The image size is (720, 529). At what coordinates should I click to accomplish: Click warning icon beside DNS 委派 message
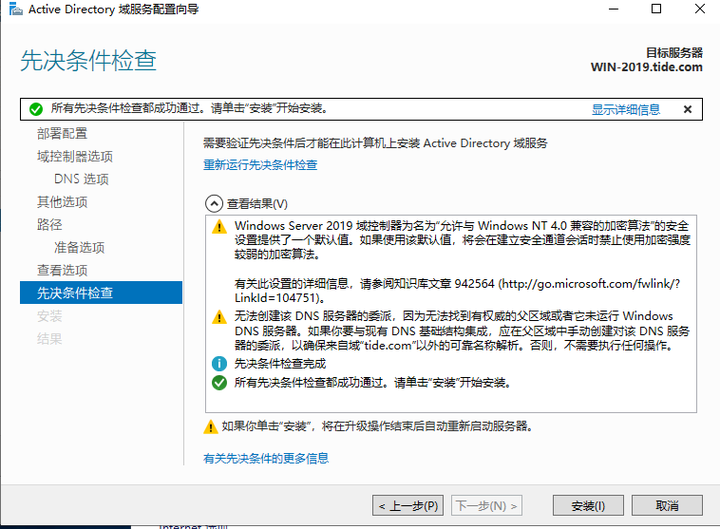219,317
